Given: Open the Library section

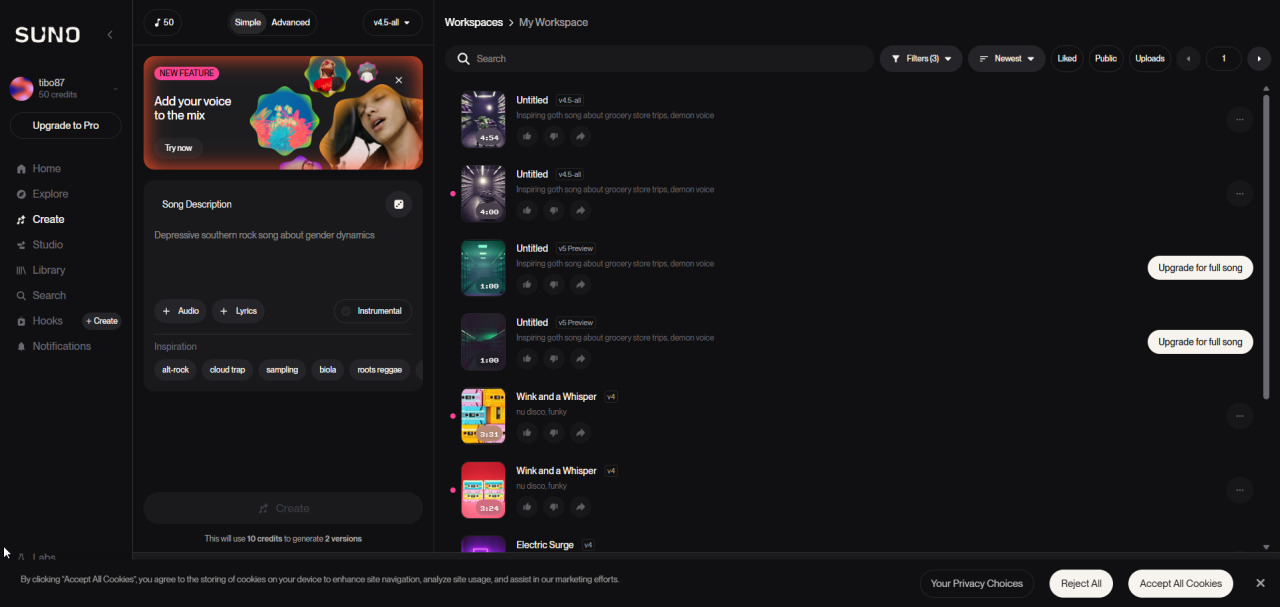Looking at the screenshot, I should (48, 270).
